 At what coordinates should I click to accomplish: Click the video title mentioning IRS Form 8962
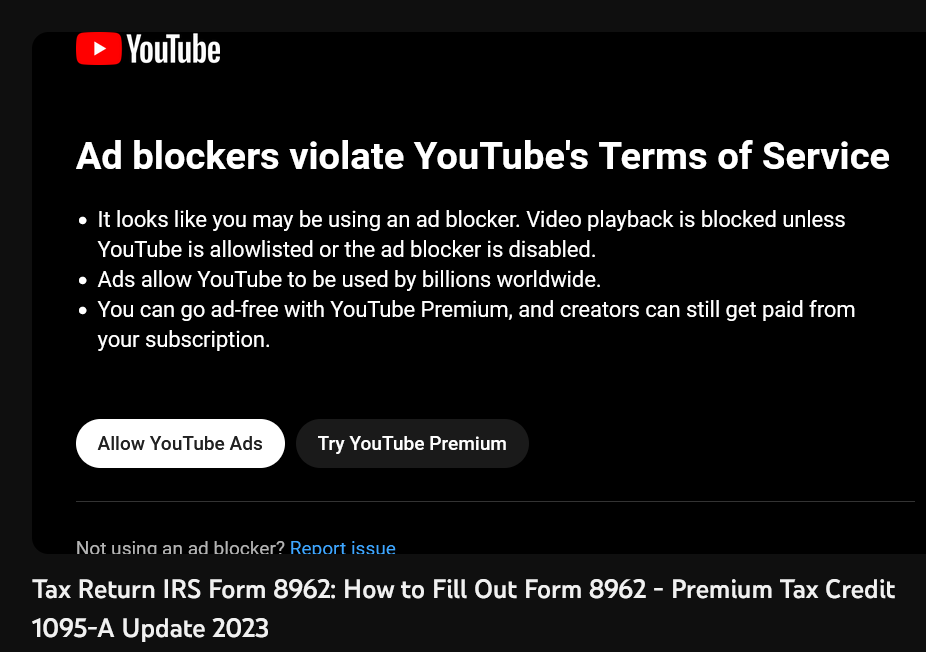[x=463, y=589]
